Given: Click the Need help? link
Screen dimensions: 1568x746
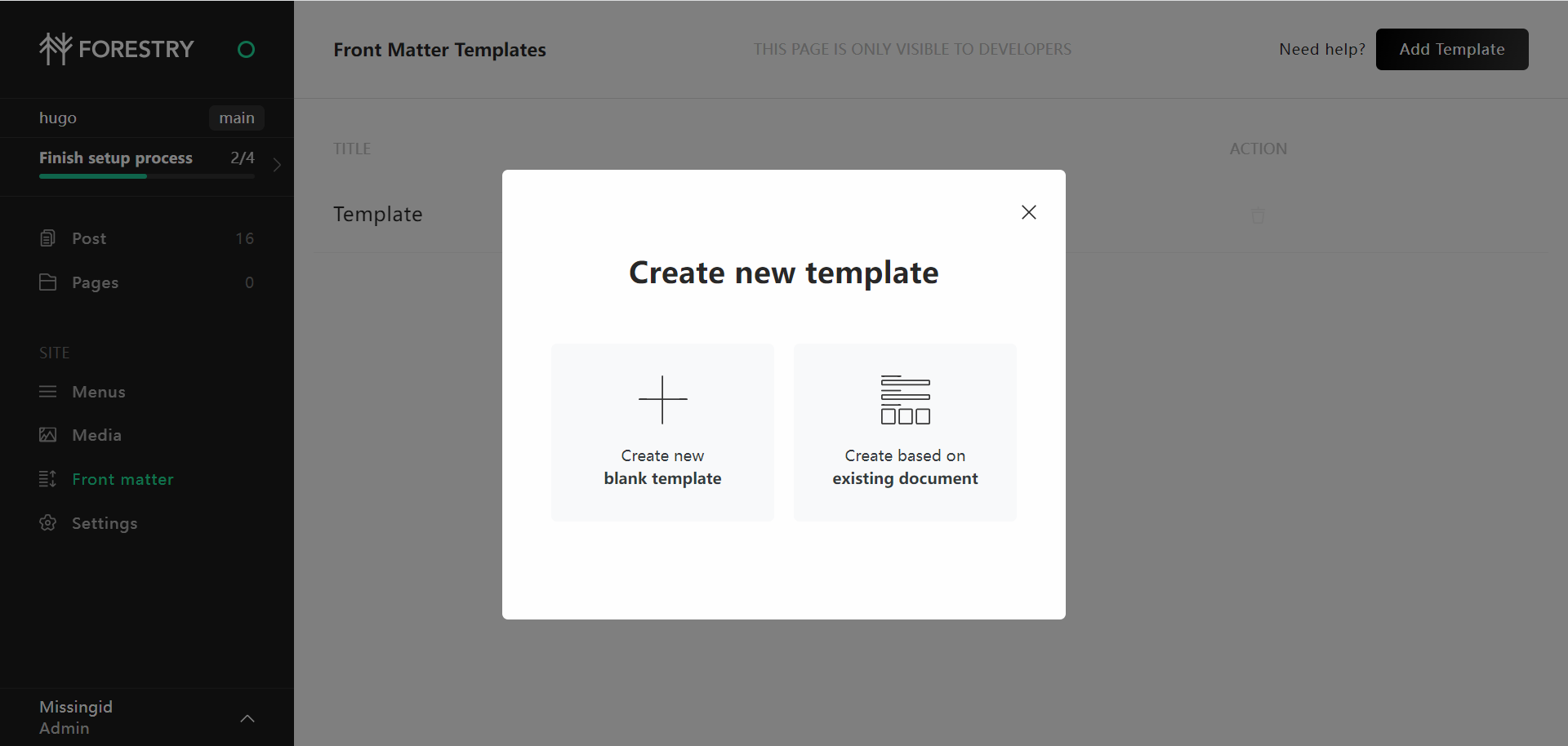Looking at the screenshot, I should click(1321, 50).
